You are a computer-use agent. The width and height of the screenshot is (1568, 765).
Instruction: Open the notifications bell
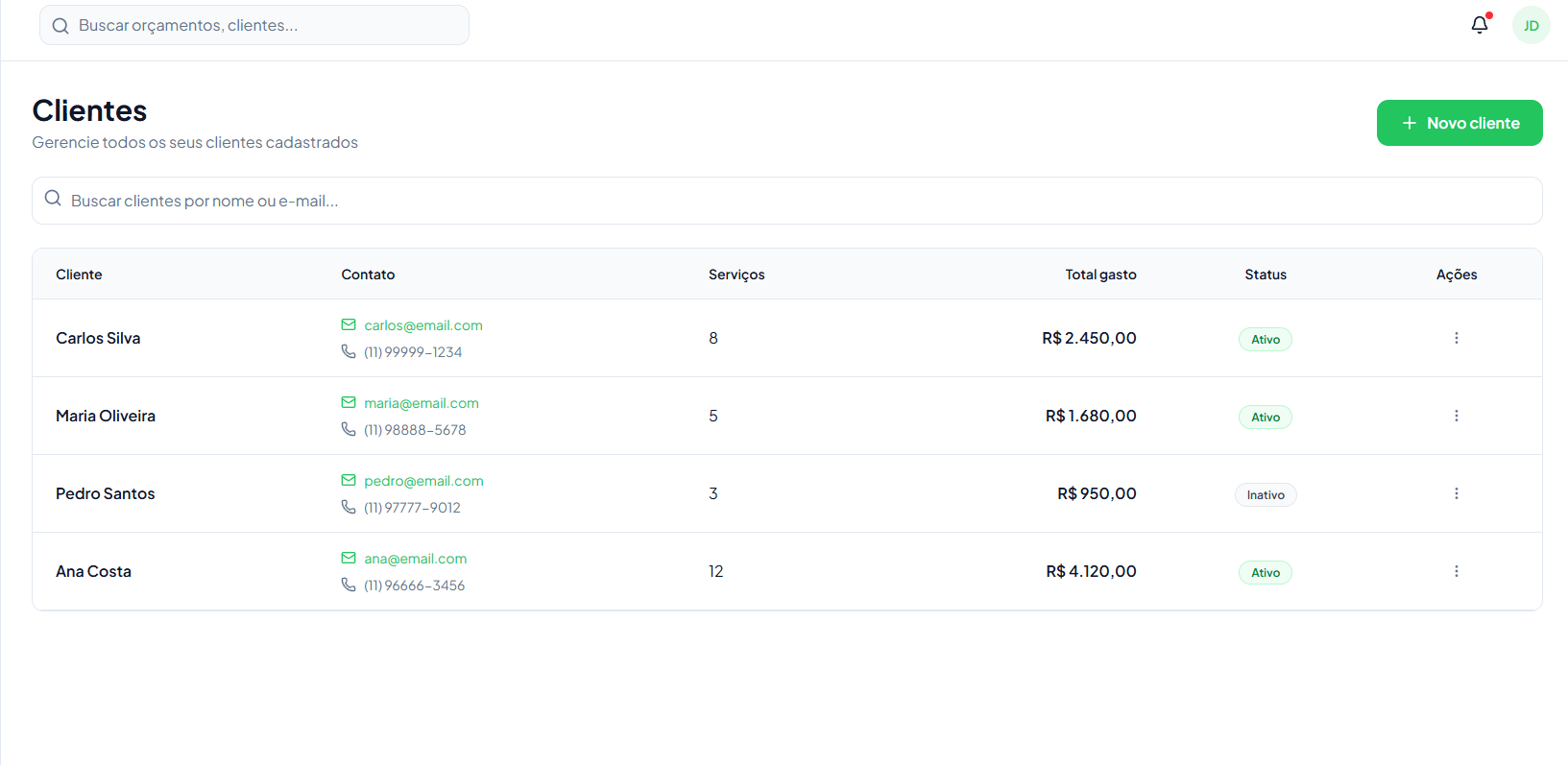coord(1480,25)
